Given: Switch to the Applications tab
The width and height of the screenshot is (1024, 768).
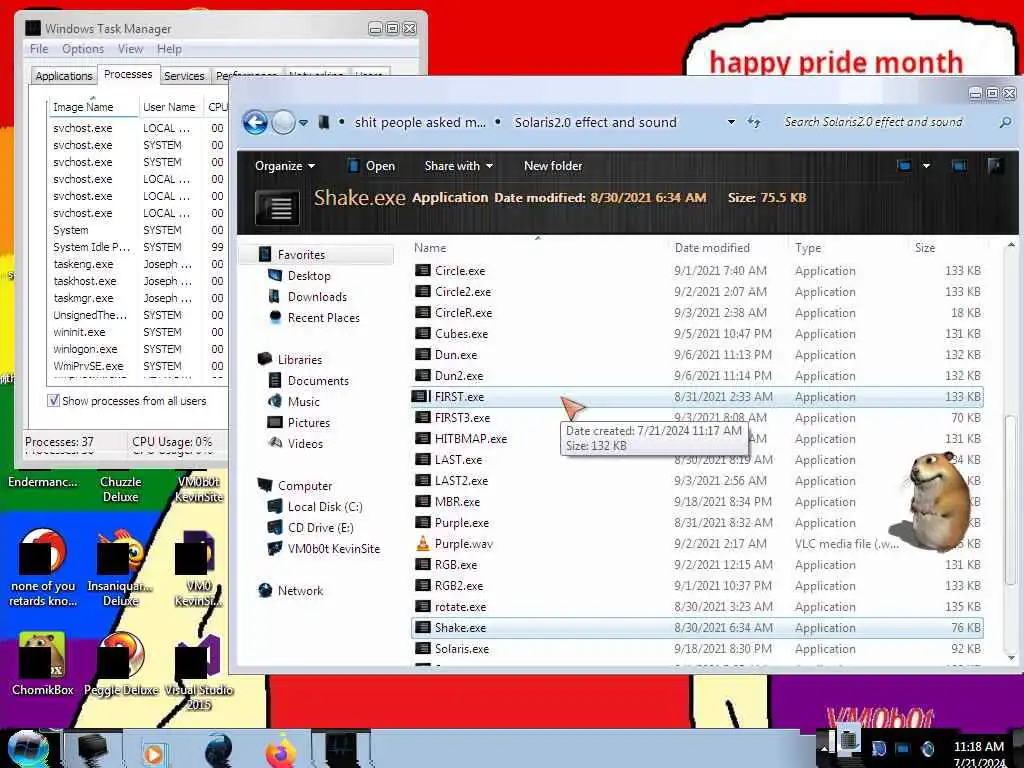Looking at the screenshot, I should click(64, 76).
